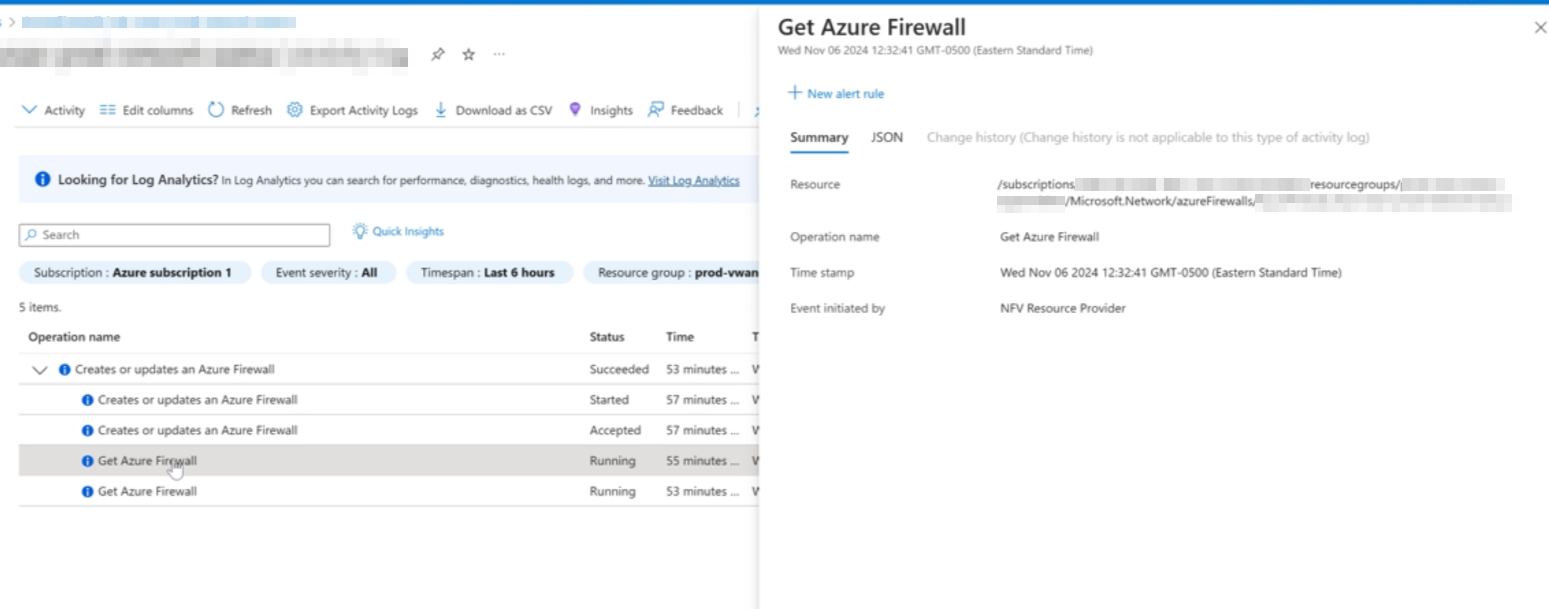Click the info icon on the Succeeded row

point(65,370)
